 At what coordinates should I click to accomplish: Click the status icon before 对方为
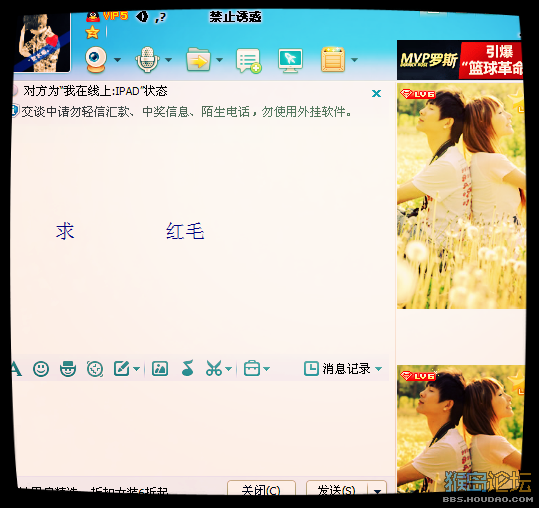(x=14, y=91)
